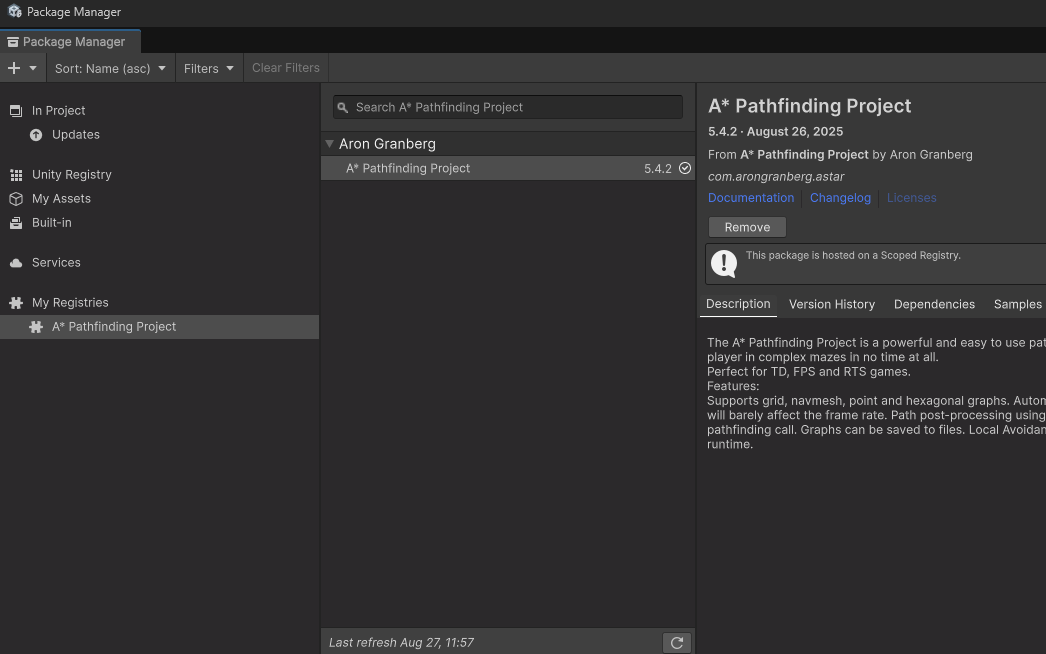Image resolution: width=1046 pixels, height=654 pixels.
Task: Open the add package plus dropdown
Action: [x=22, y=68]
